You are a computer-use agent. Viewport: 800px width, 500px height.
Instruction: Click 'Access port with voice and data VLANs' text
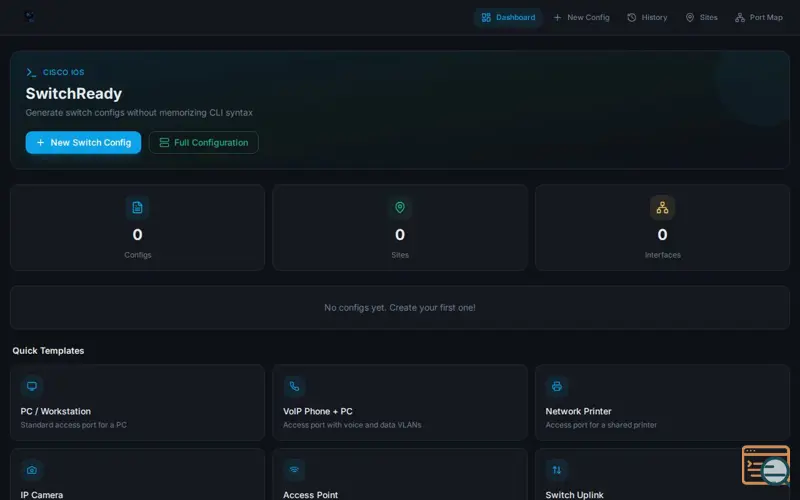[352, 425]
